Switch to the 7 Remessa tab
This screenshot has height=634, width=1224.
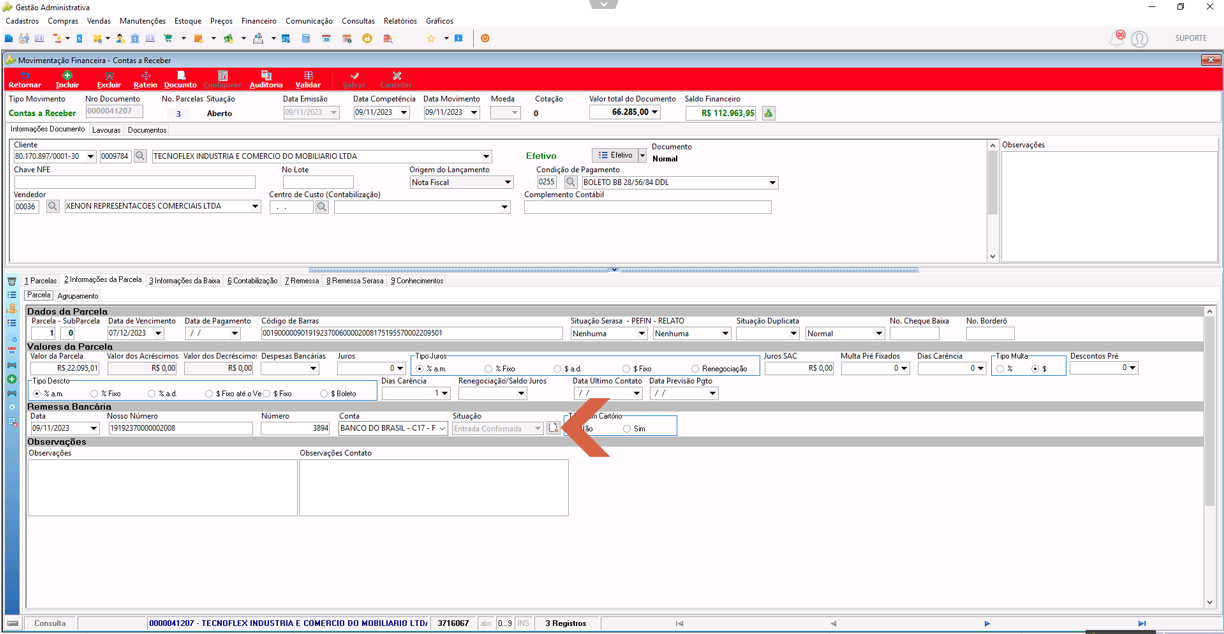point(302,281)
